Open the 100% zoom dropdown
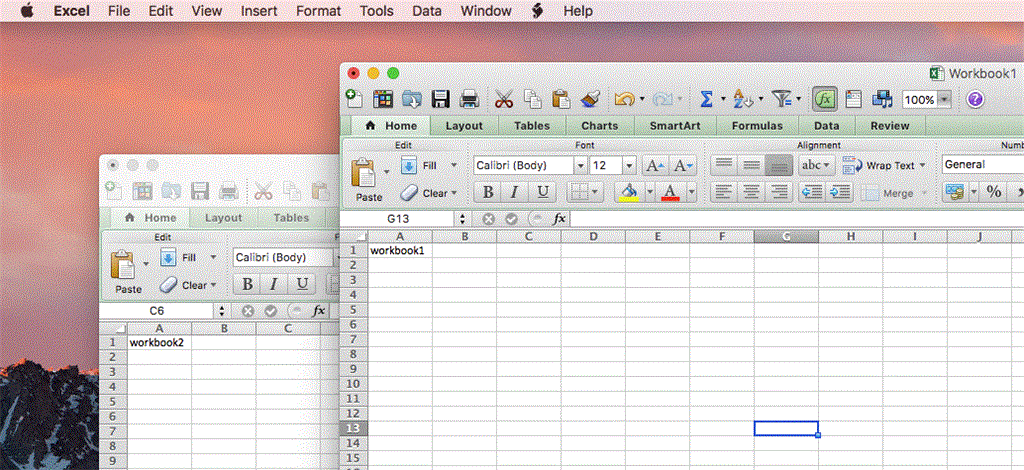This screenshot has height=470, width=1024. click(x=944, y=100)
